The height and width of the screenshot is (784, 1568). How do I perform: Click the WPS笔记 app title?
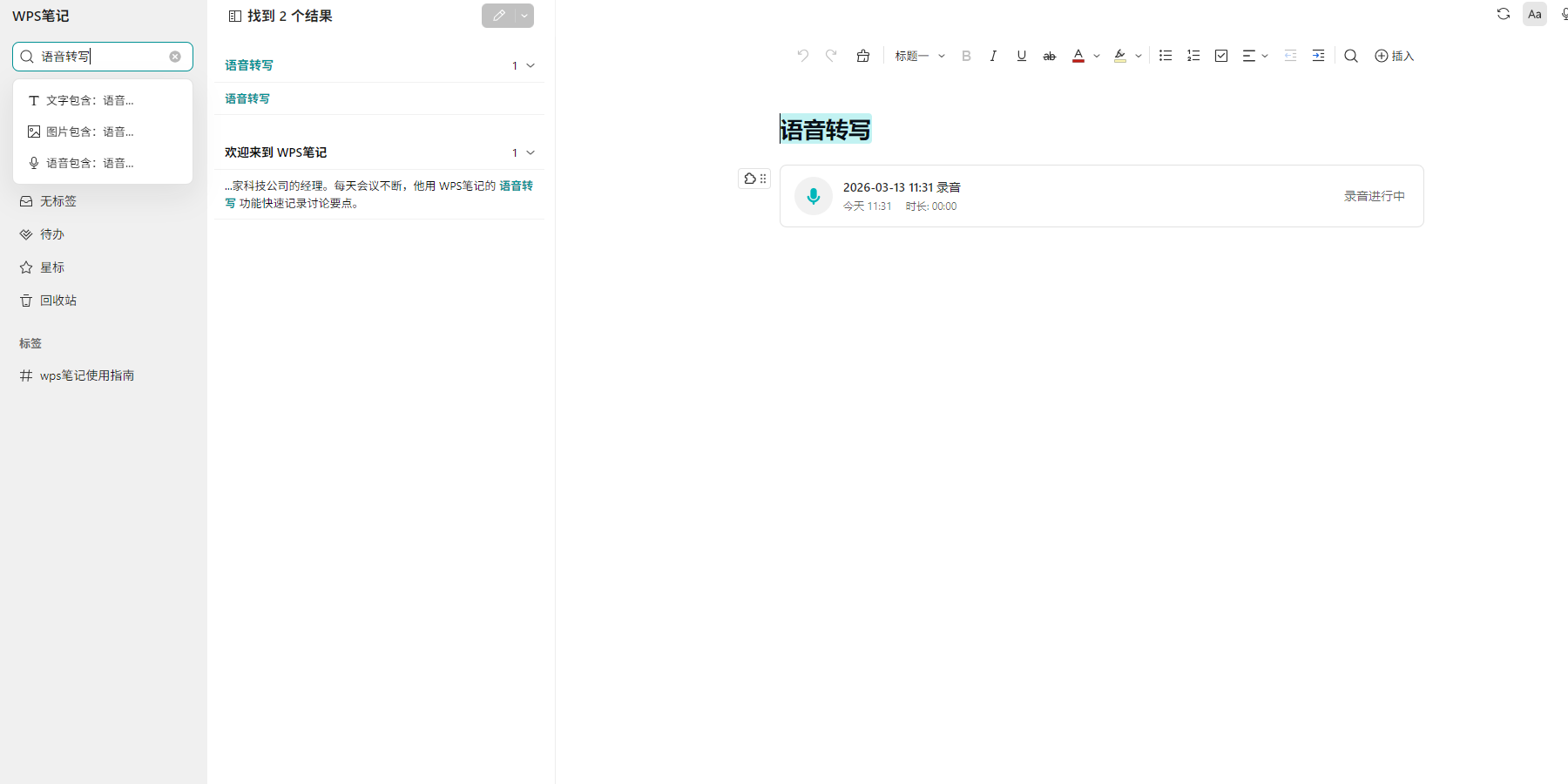click(x=41, y=16)
